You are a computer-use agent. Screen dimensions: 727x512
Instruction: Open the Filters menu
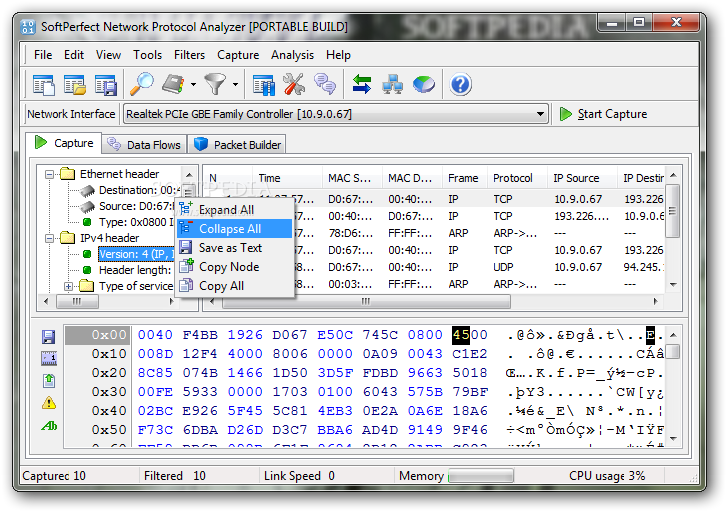pos(189,55)
